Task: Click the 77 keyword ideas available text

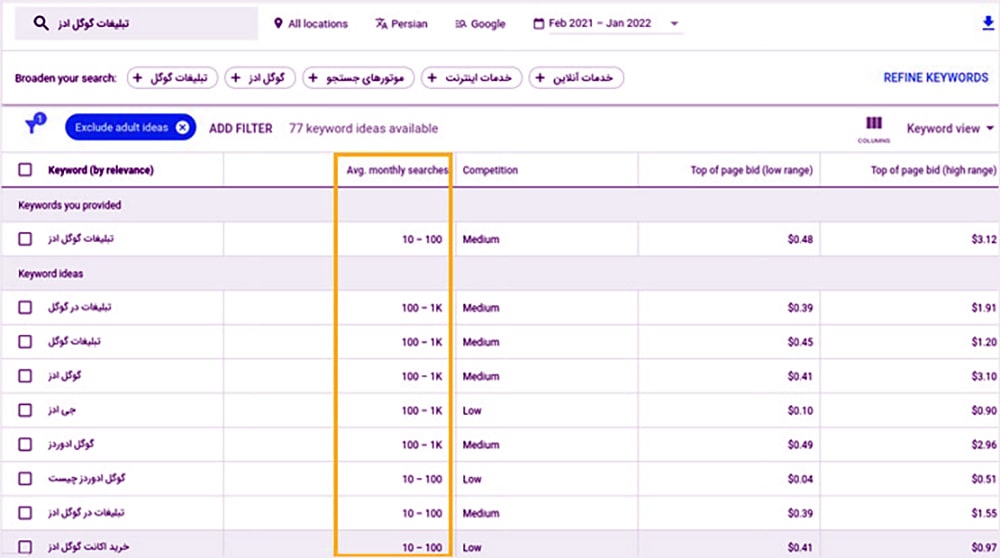Action: (x=364, y=128)
